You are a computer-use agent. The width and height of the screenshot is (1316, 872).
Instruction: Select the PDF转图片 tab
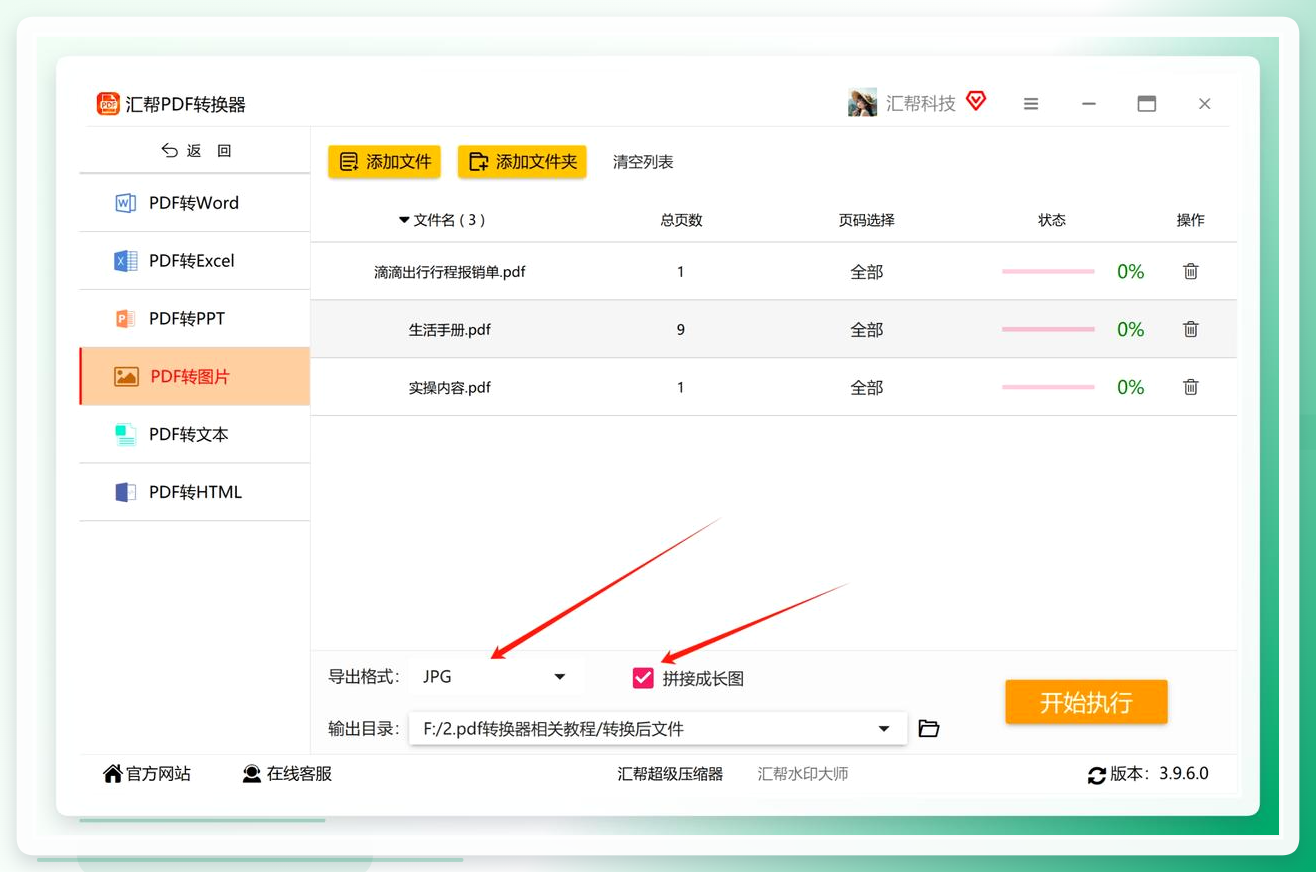click(195, 377)
